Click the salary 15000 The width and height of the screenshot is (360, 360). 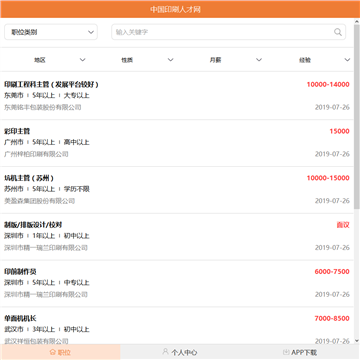click(x=339, y=131)
